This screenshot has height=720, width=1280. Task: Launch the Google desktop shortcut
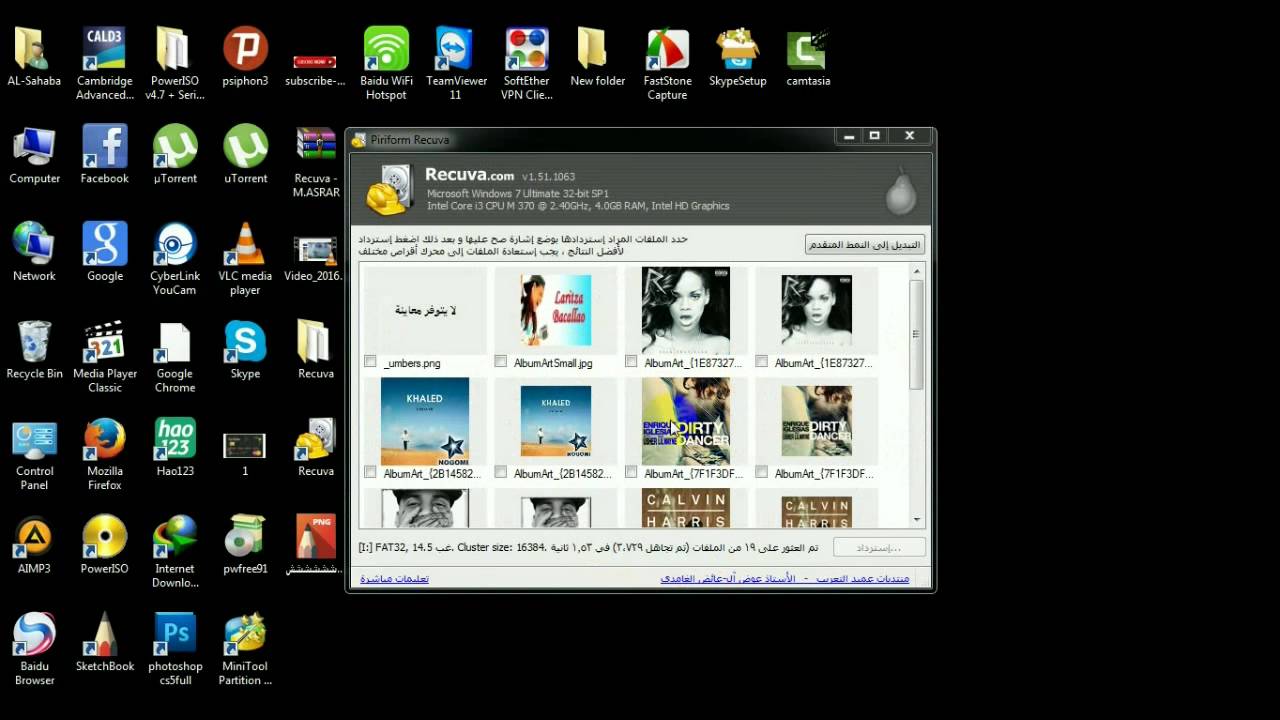[x=105, y=253]
